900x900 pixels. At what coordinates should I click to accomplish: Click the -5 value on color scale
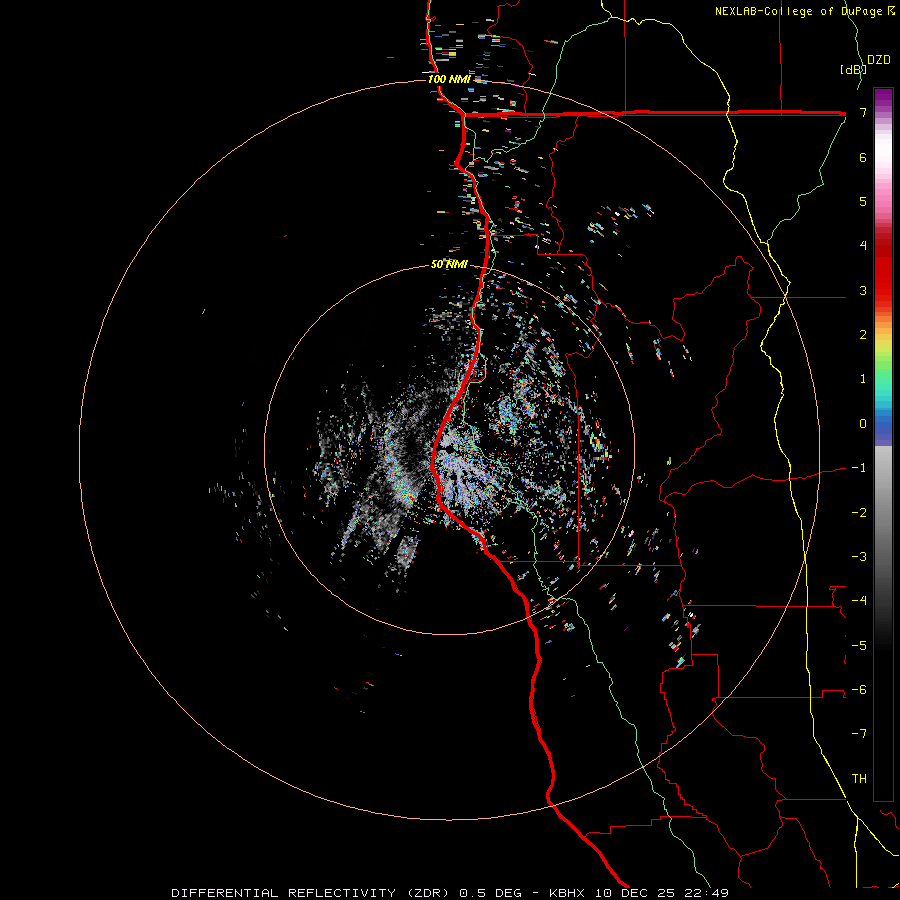click(859, 646)
